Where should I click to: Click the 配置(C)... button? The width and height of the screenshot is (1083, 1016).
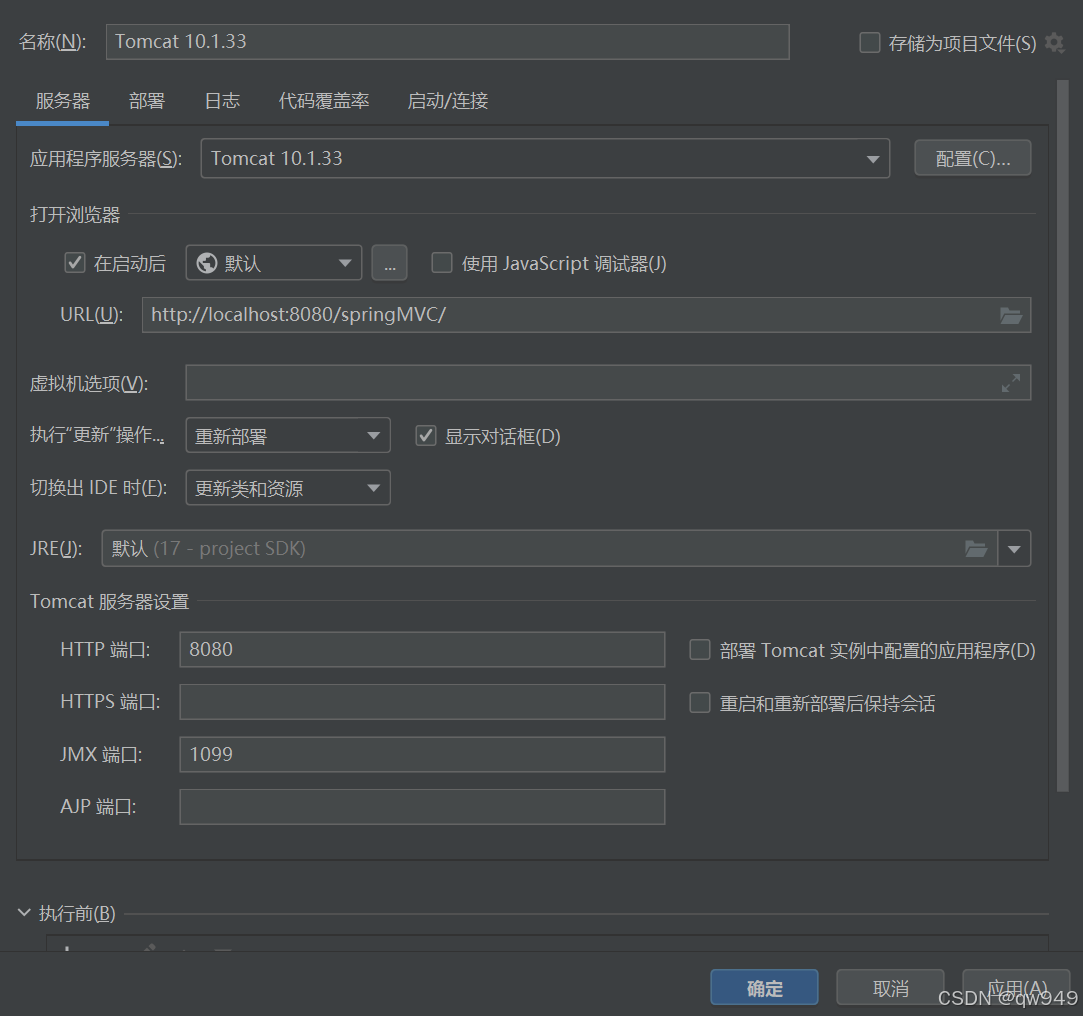pos(972,158)
